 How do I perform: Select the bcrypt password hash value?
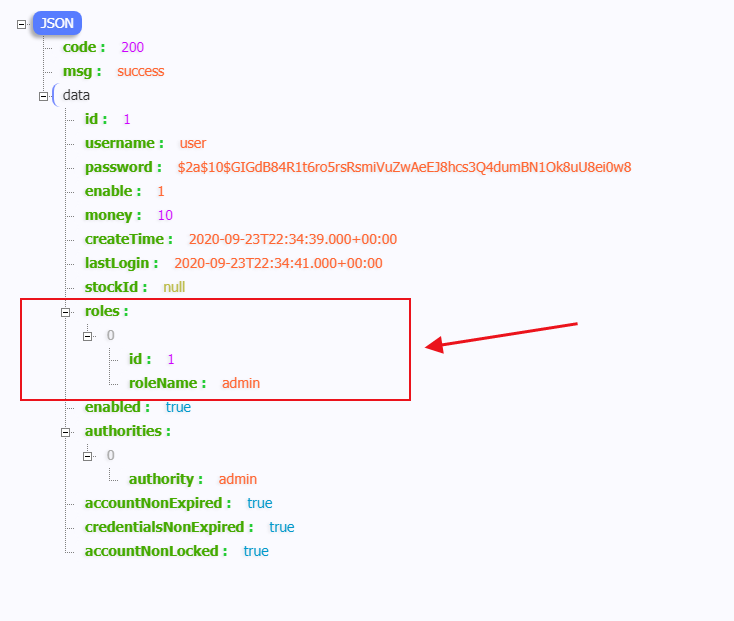[404, 167]
